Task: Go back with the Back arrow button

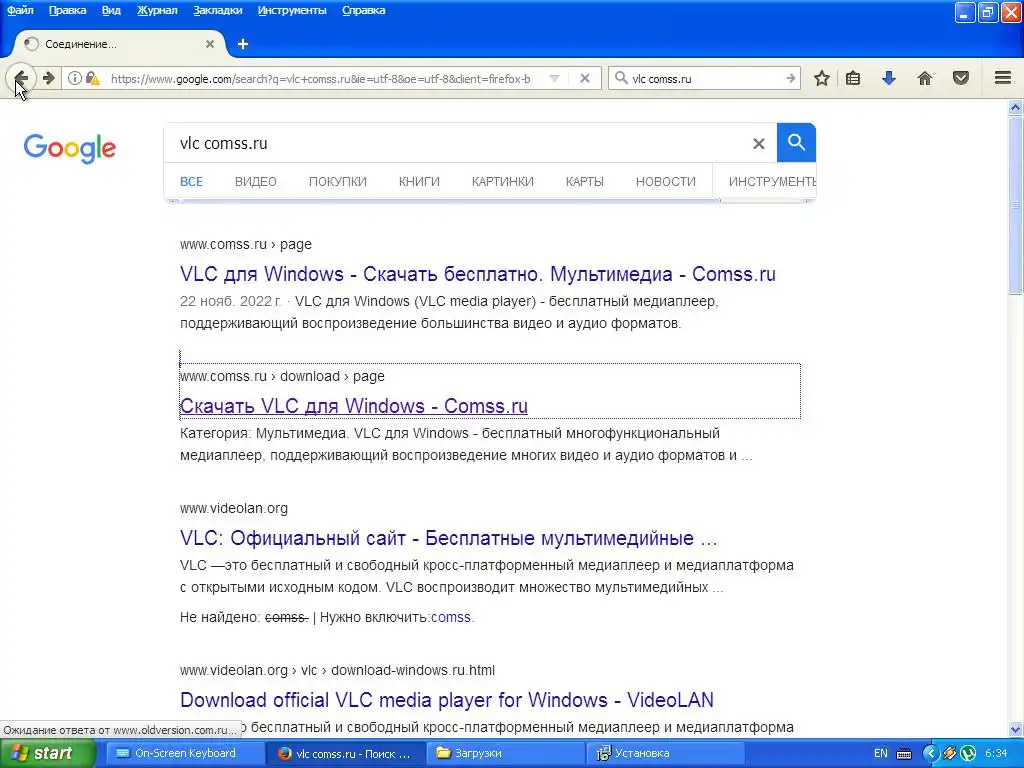Action: pyautogui.click(x=21, y=78)
